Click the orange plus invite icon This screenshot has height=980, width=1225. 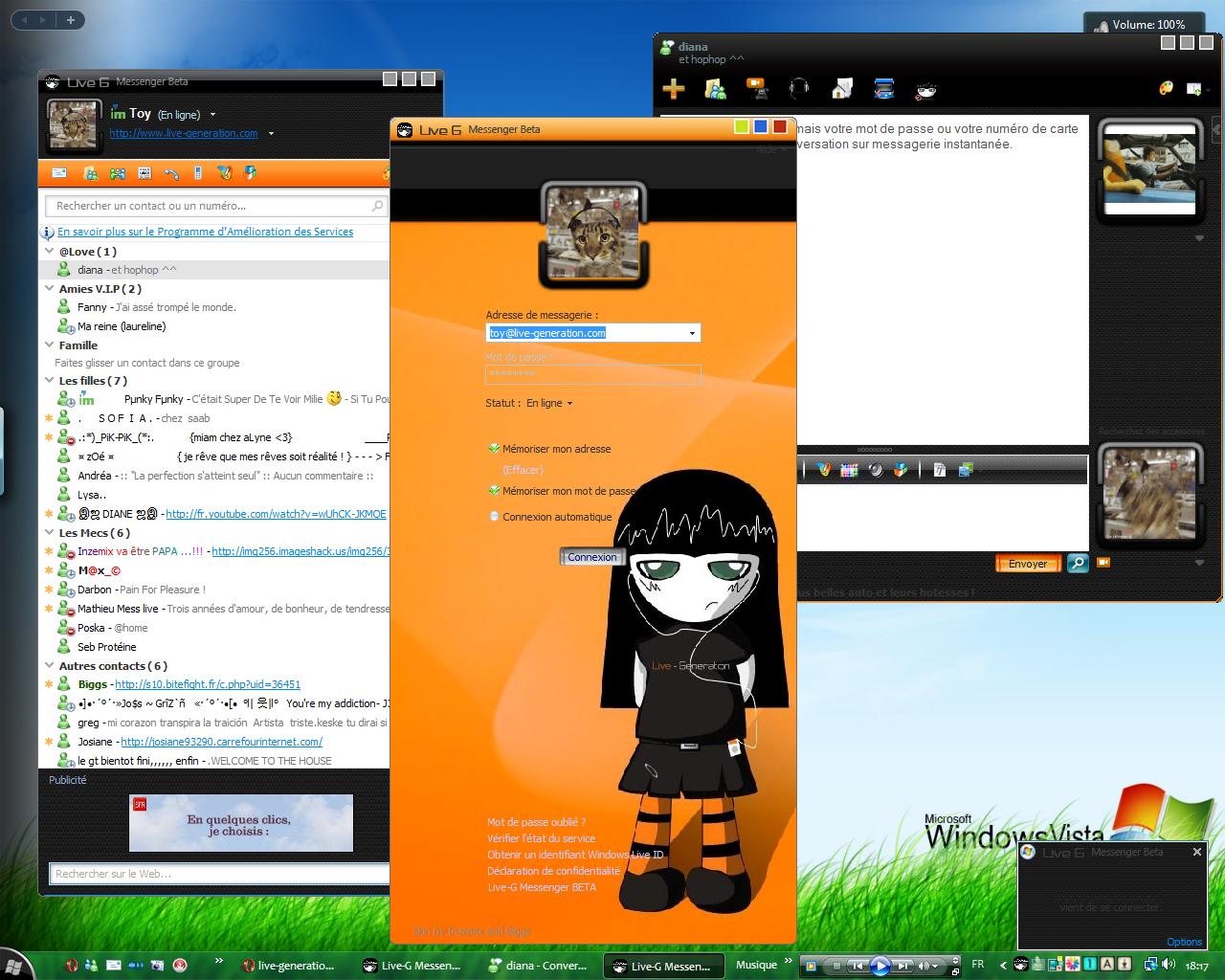674,90
